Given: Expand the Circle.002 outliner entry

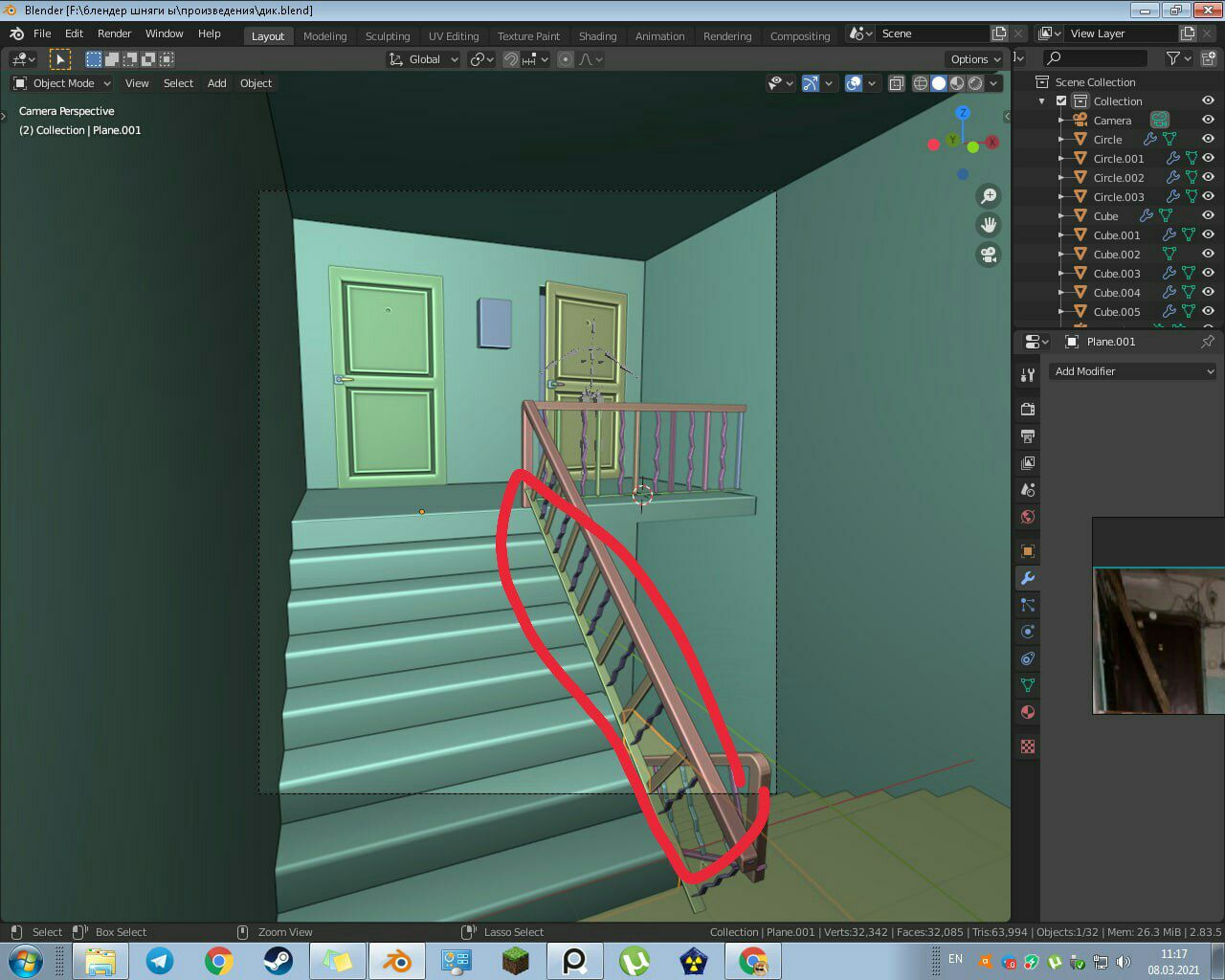Looking at the screenshot, I should (x=1061, y=178).
